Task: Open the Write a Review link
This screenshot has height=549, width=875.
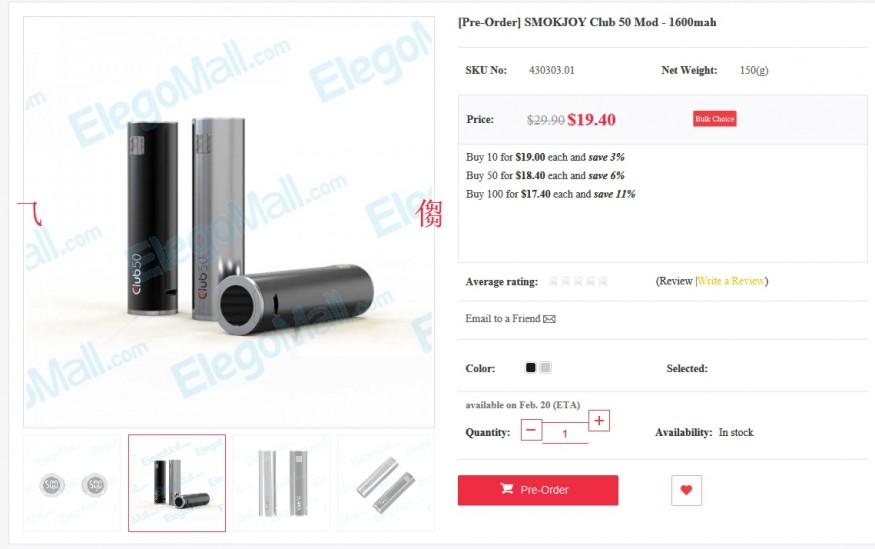Action: [731, 281]
